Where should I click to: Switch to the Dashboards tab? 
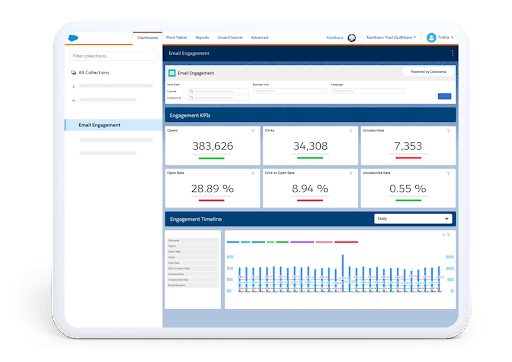pyautogui.click(x=147, y=38)
